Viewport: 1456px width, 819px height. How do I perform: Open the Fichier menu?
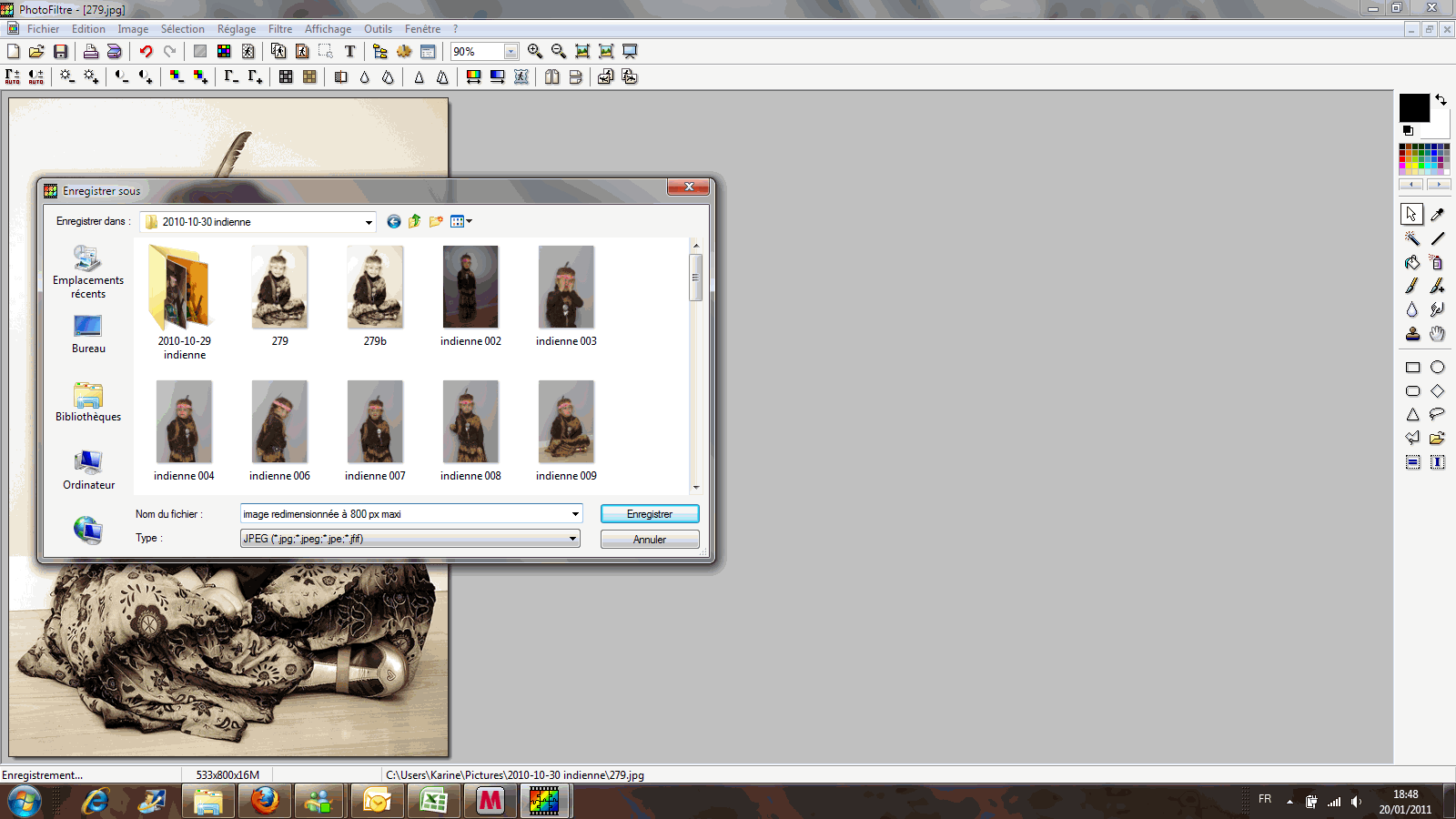click(43, 29)
